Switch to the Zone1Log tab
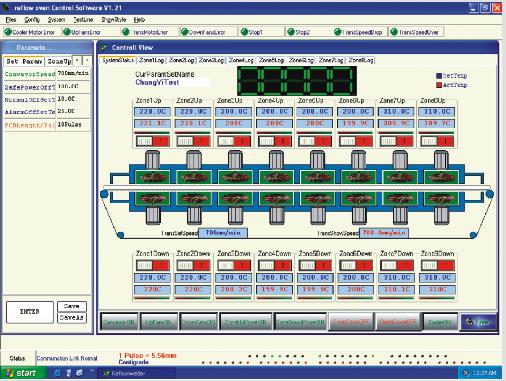 click(x=152, y=60)
